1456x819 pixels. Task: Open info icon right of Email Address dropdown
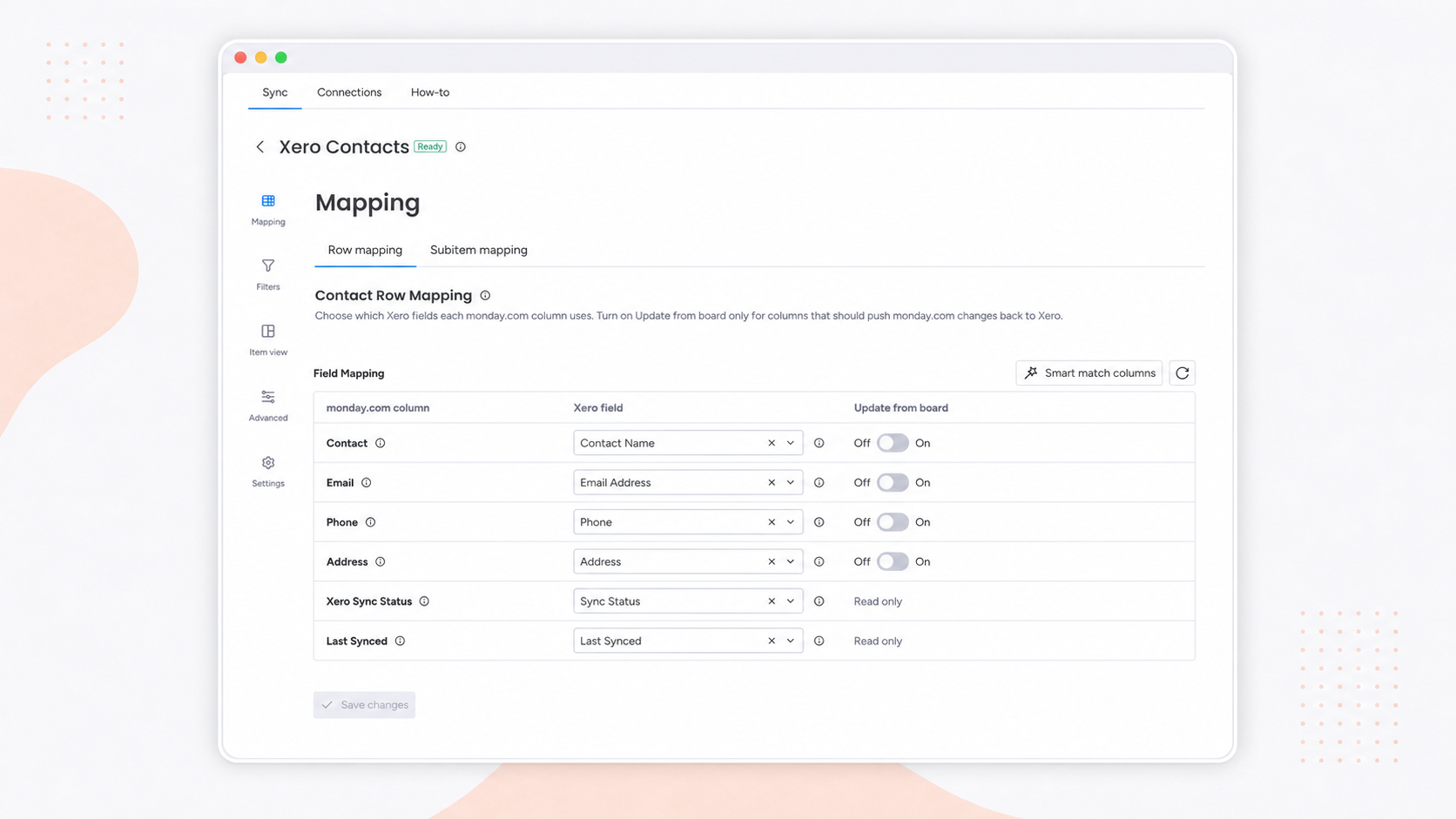pos(819,483)
